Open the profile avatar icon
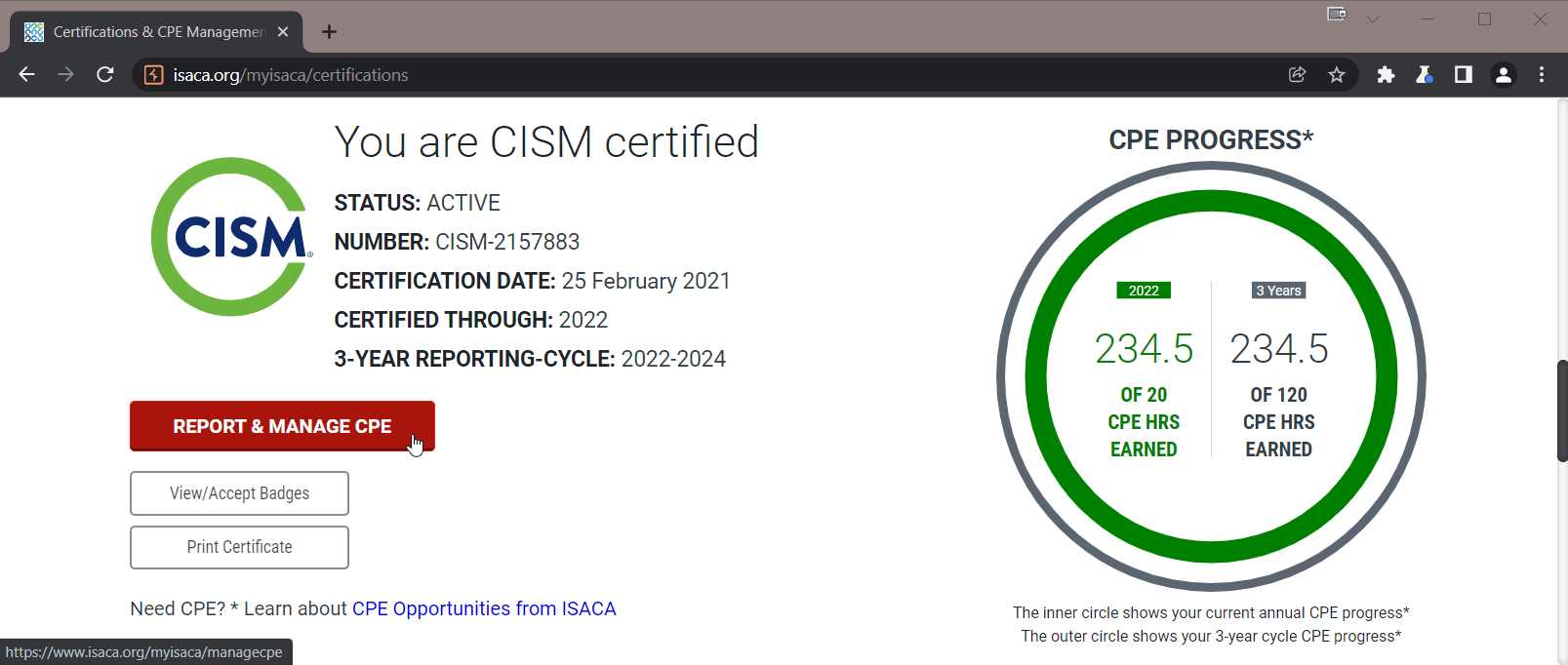 1503,75
